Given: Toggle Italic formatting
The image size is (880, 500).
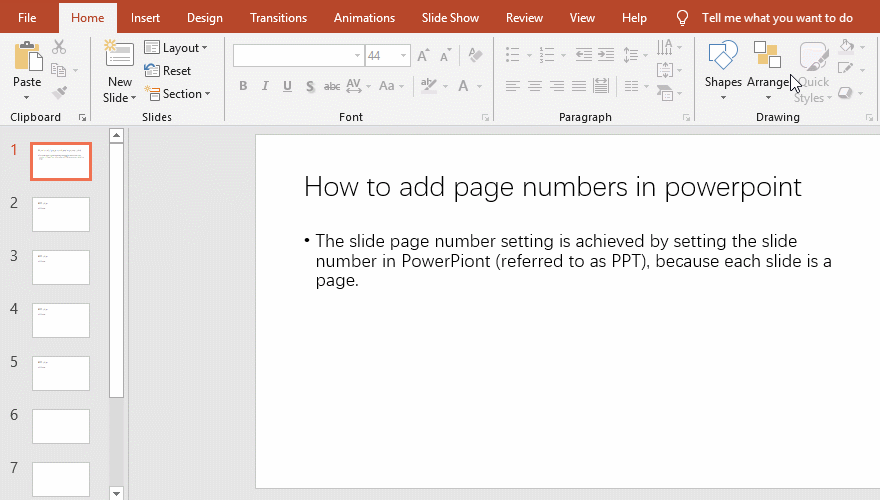Looking at the screenshot, I should (x=265, y=86).
